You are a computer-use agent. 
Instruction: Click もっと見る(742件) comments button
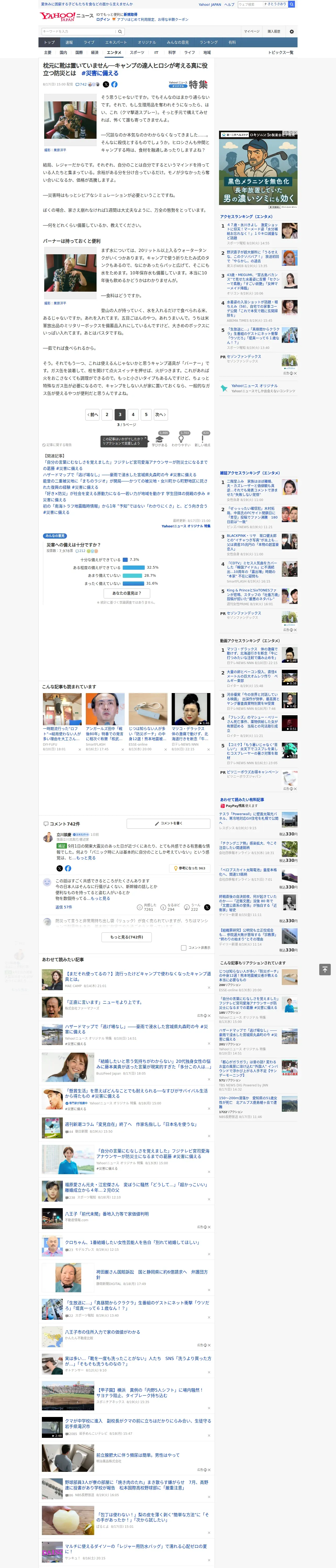(x=127, y=937)
